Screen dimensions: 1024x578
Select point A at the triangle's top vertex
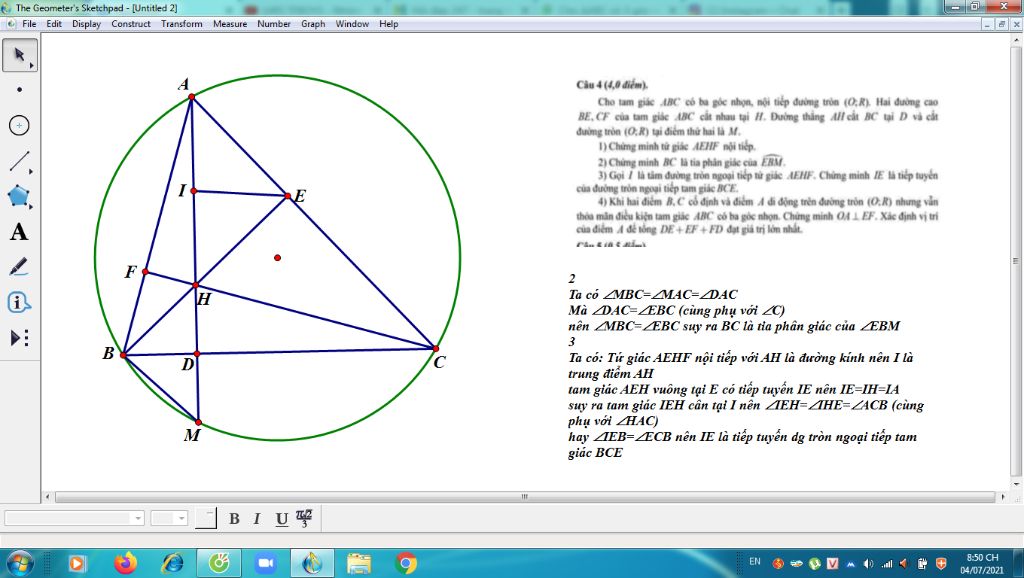click(191, 97)
